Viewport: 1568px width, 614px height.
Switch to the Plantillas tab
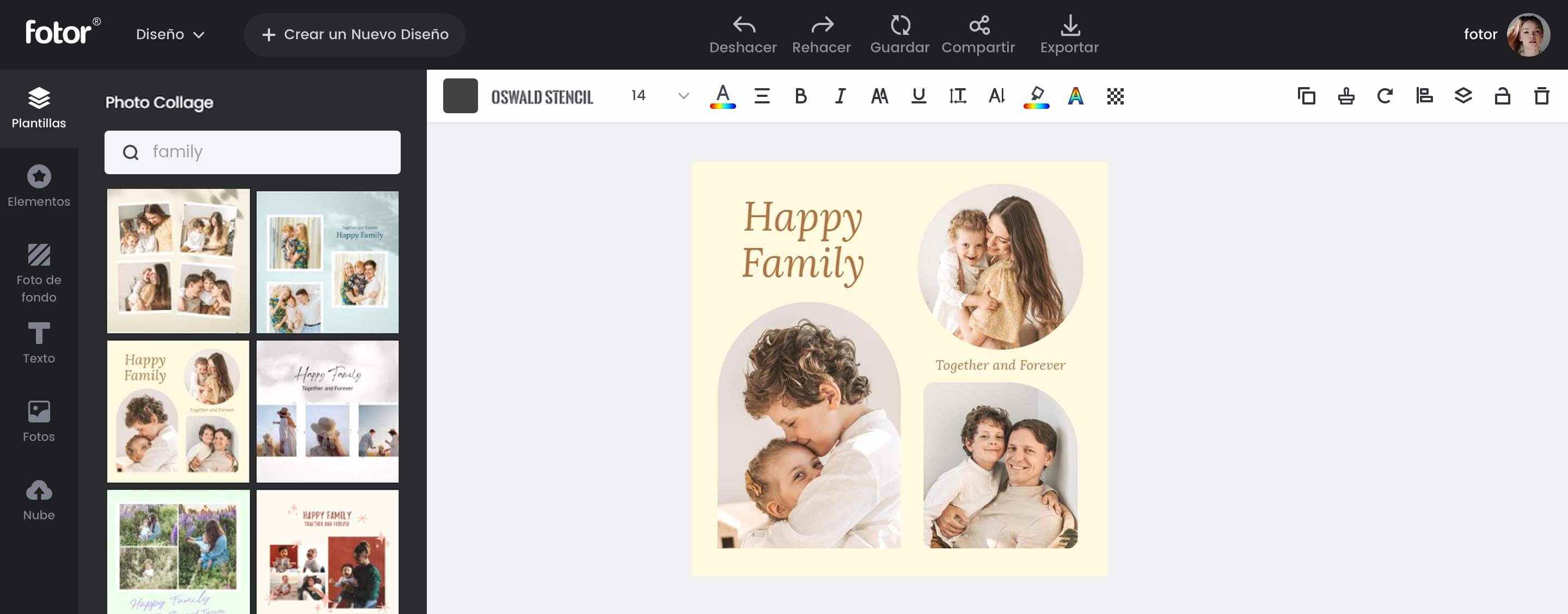[39, 108]
